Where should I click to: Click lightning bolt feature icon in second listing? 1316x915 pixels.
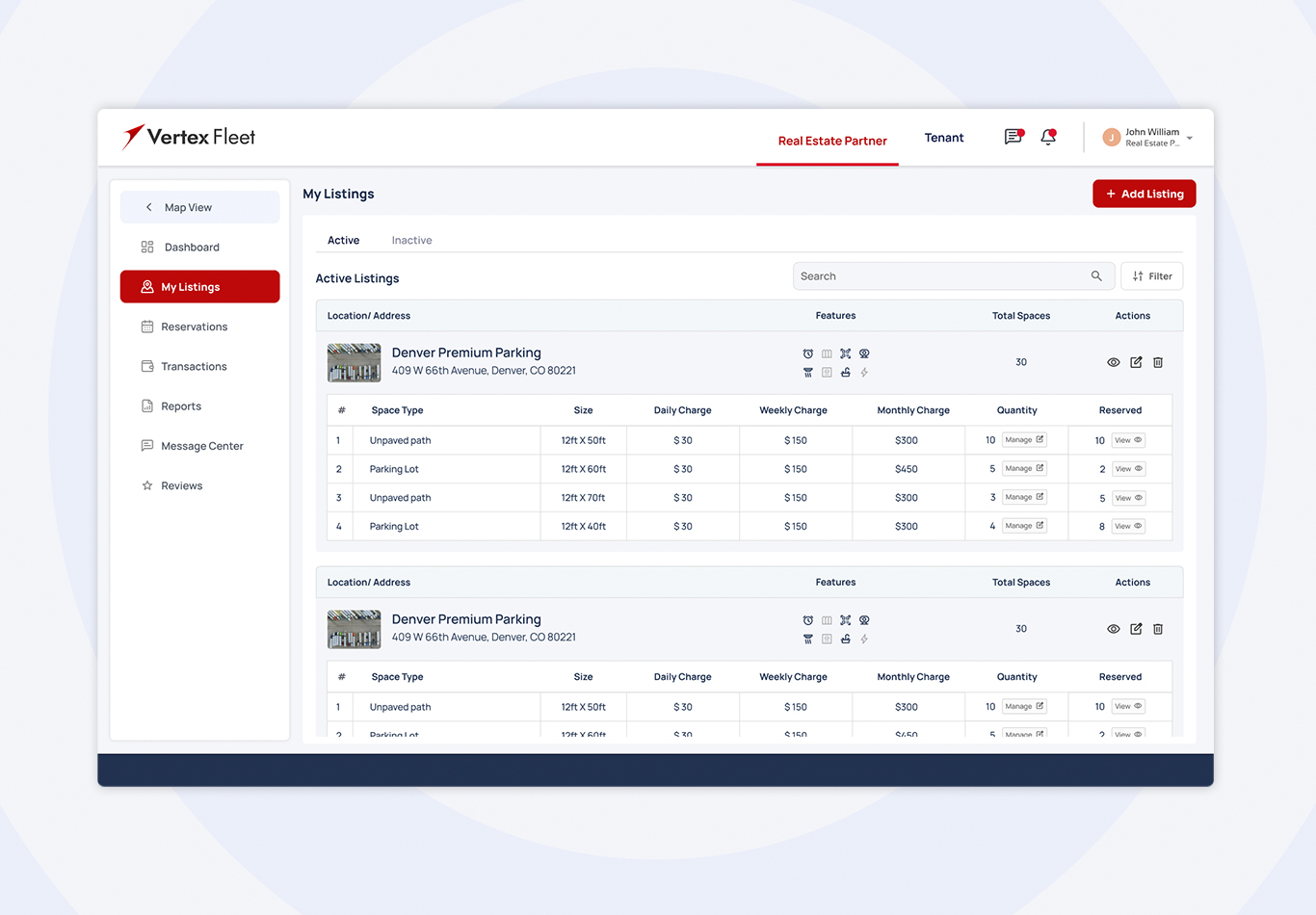click(864, 639)
